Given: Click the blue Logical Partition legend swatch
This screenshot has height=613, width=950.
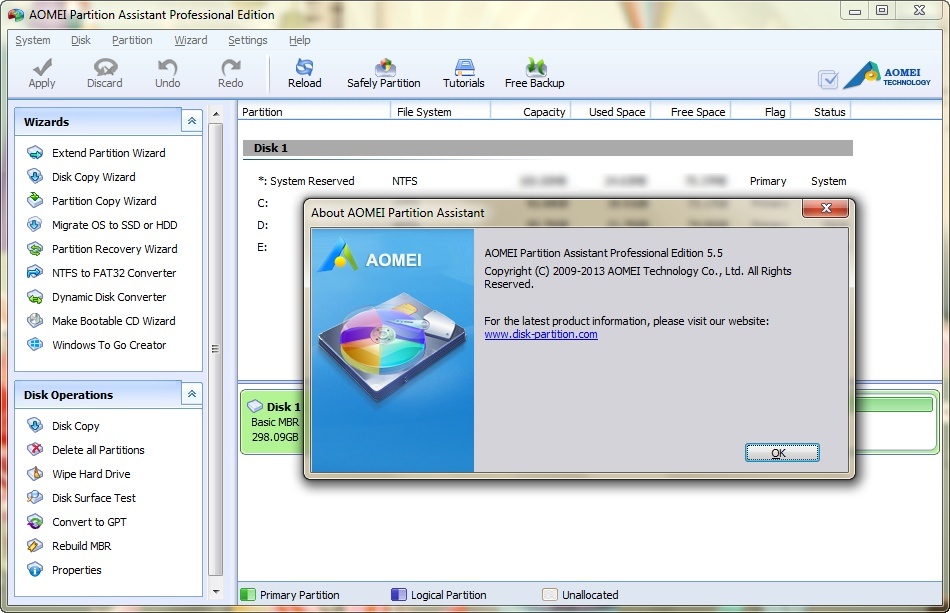Looking at the screenshot, I should 399,595.
